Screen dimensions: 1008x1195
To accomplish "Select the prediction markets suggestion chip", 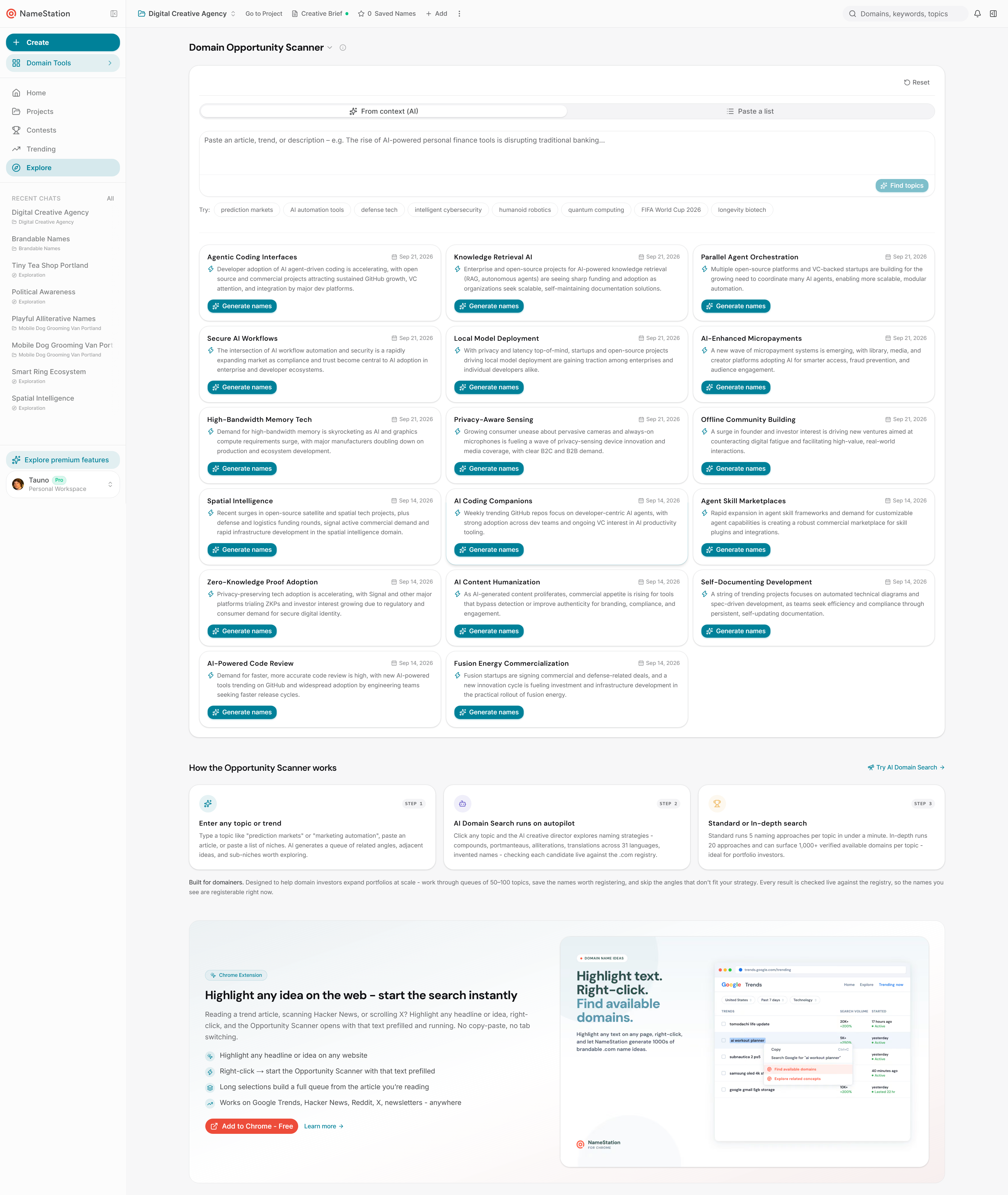I will point(247,210).
